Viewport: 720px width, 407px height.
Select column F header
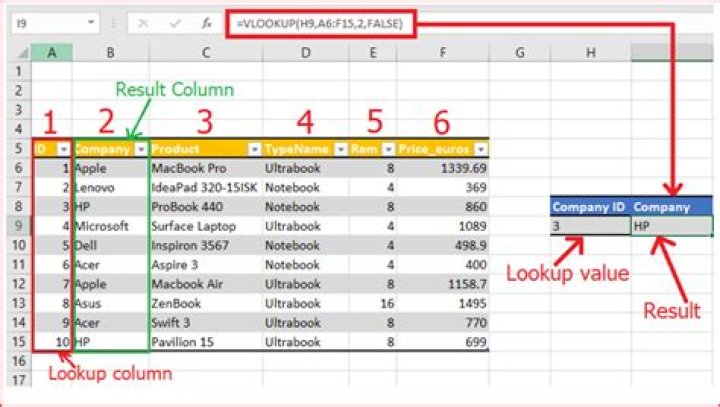(443, 53)
